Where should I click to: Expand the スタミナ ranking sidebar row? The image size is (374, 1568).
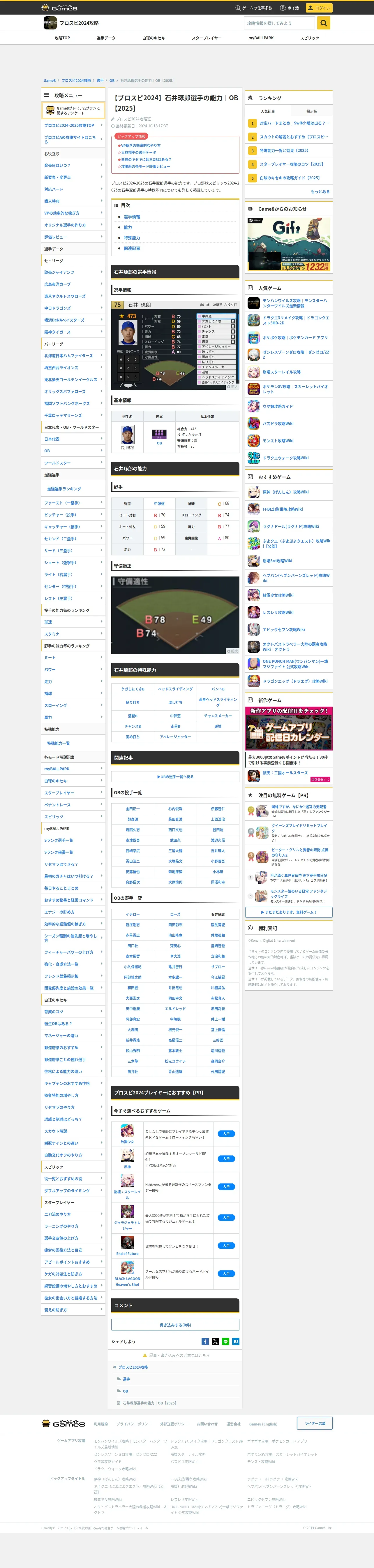(74, 634)
